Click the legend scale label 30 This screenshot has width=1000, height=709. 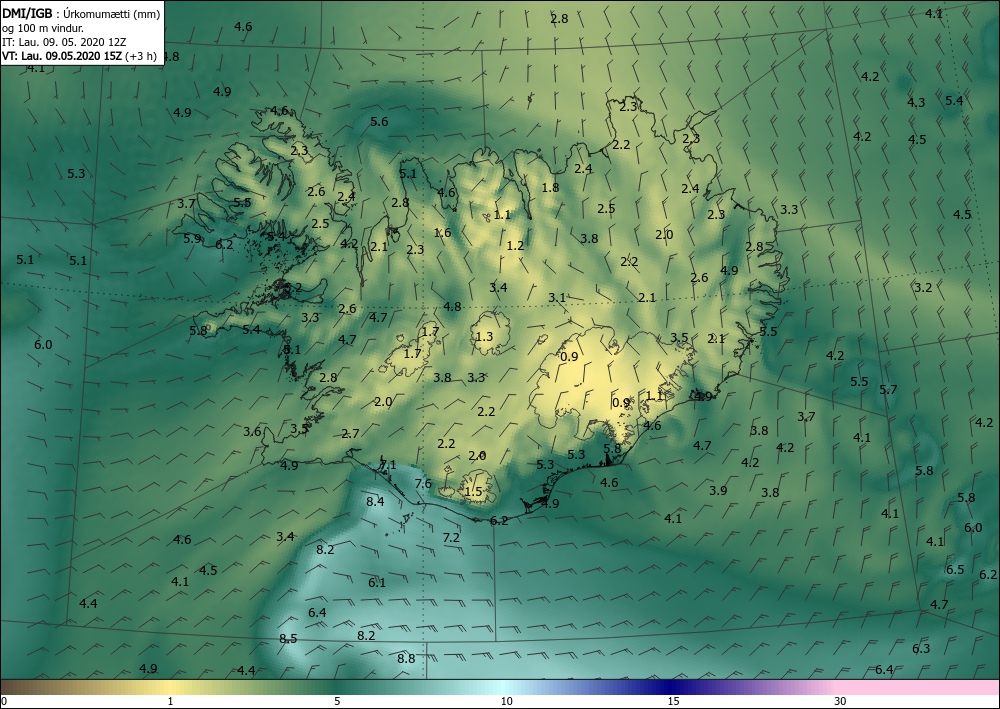841,701
